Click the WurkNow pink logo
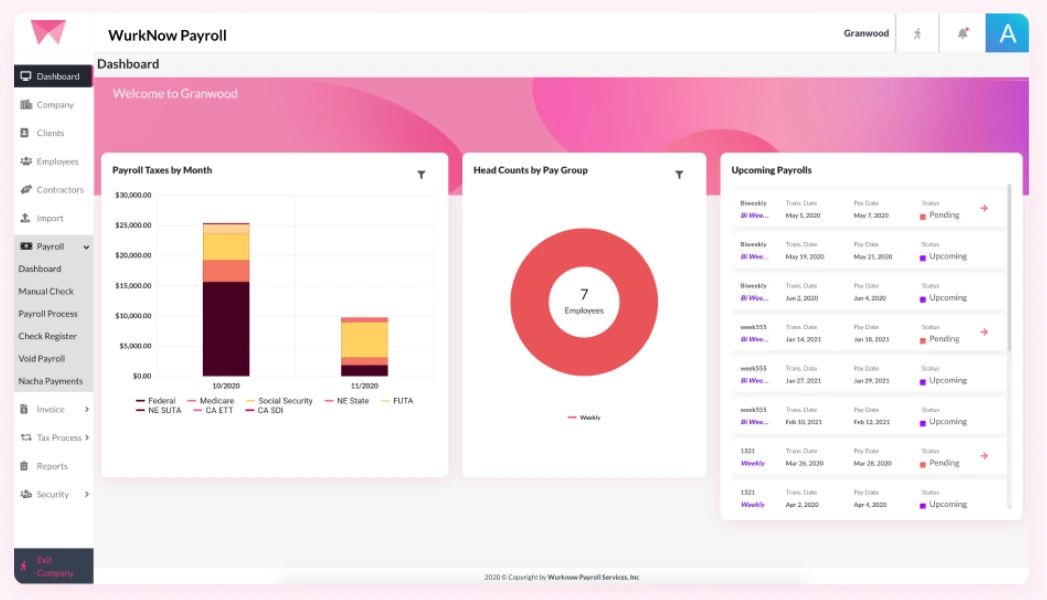 [48, 31]
